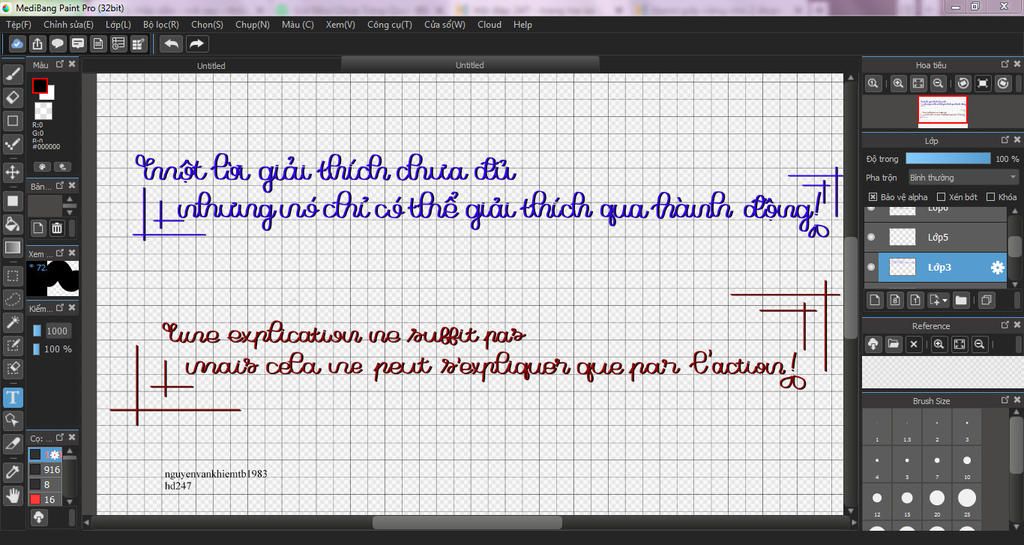
Task: Select the Select Pen tool
Action: [x=12, y=345]
